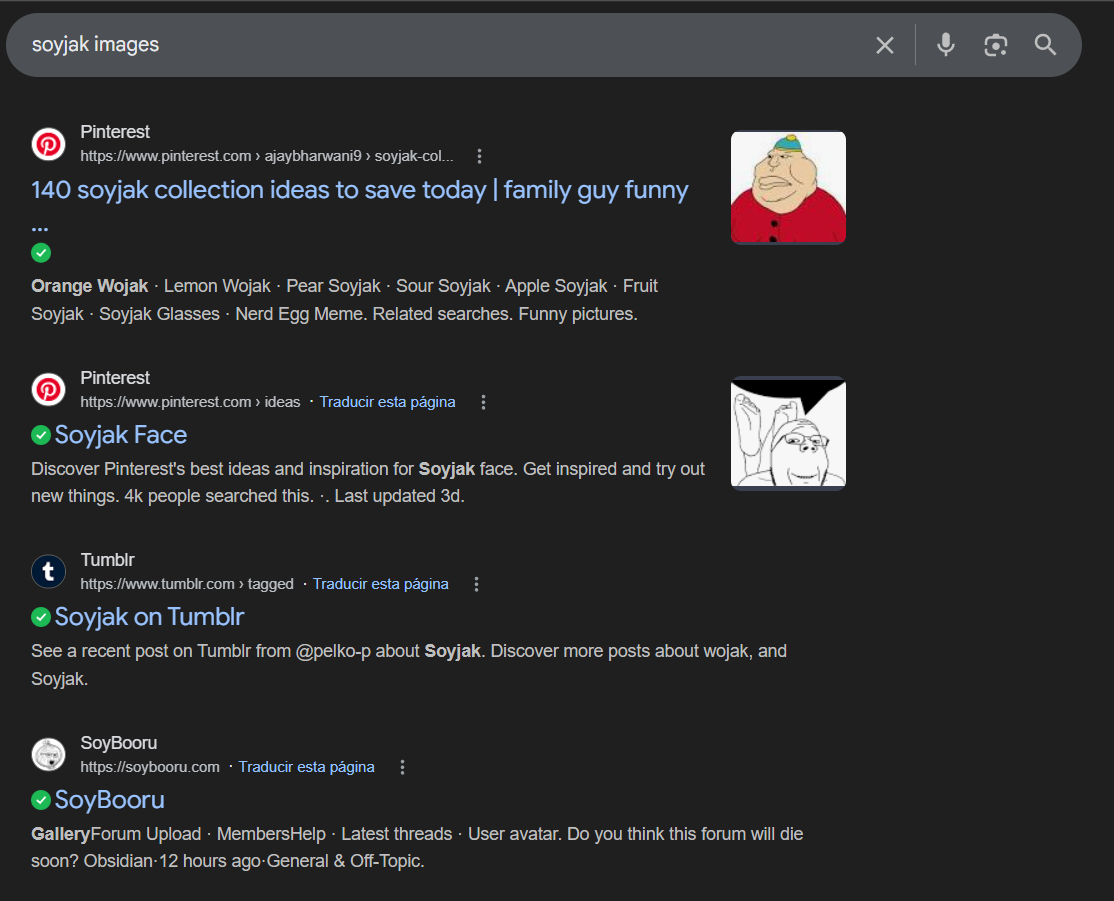The height and width of the screenshot is (901, 1114).
Task: Click the green checkmark beside Soyjak Face
Action: (41, 435)
